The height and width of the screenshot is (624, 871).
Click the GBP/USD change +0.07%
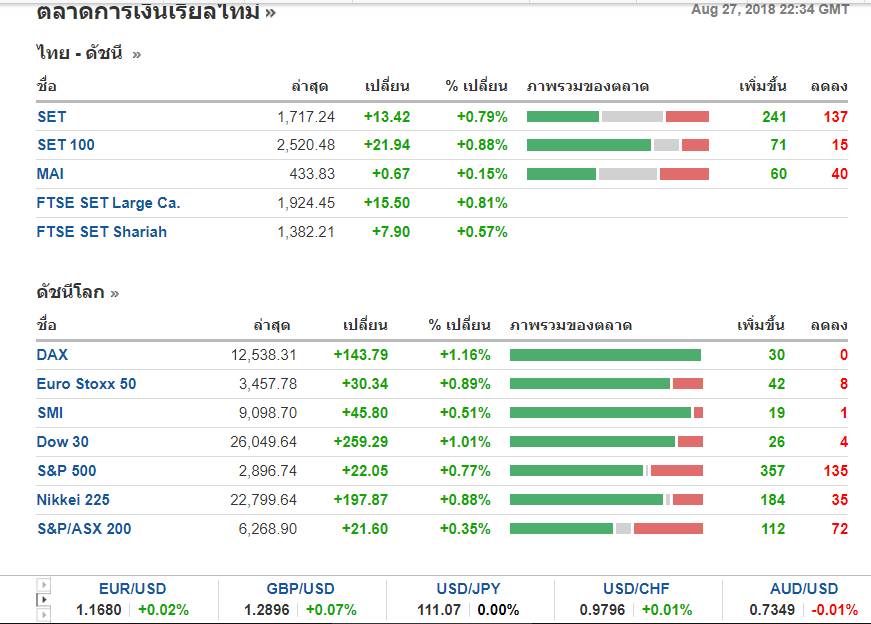click(x=331, y=610)
